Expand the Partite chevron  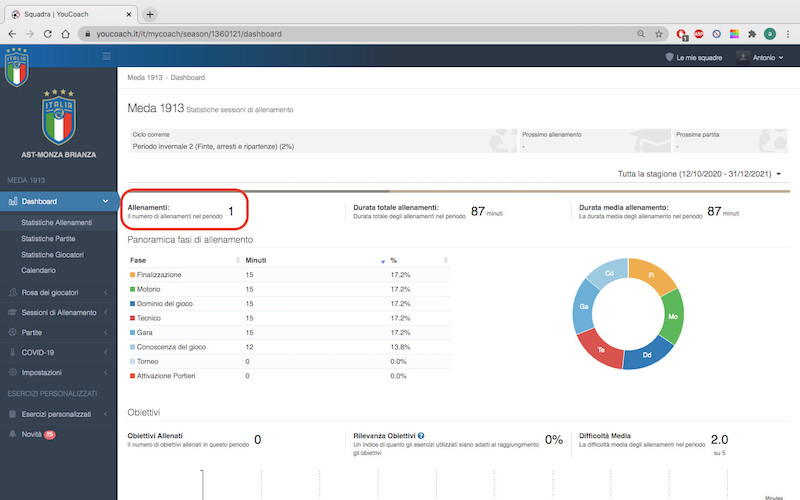106,332
